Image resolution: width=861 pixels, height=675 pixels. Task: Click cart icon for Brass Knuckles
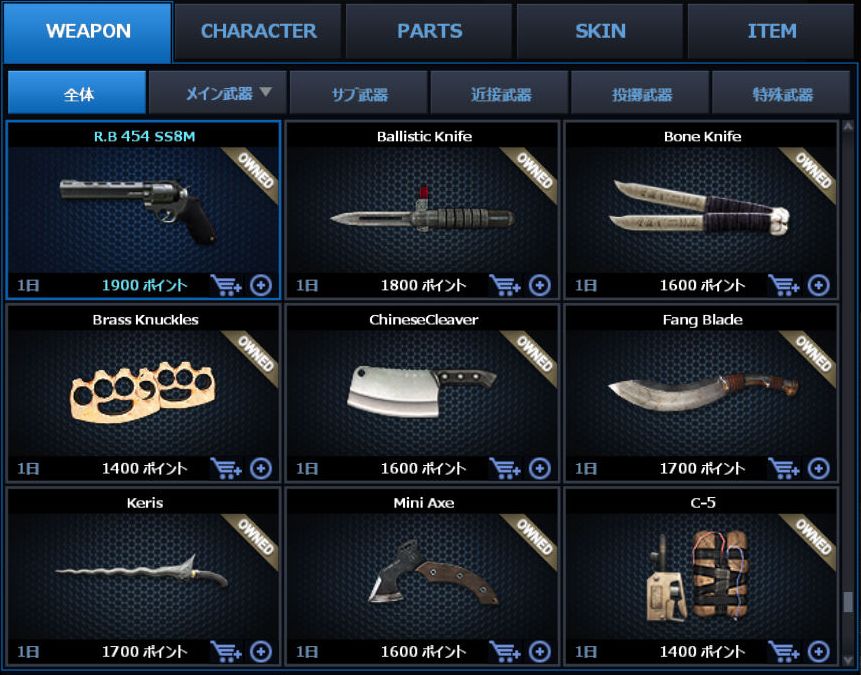coord(226,469)
